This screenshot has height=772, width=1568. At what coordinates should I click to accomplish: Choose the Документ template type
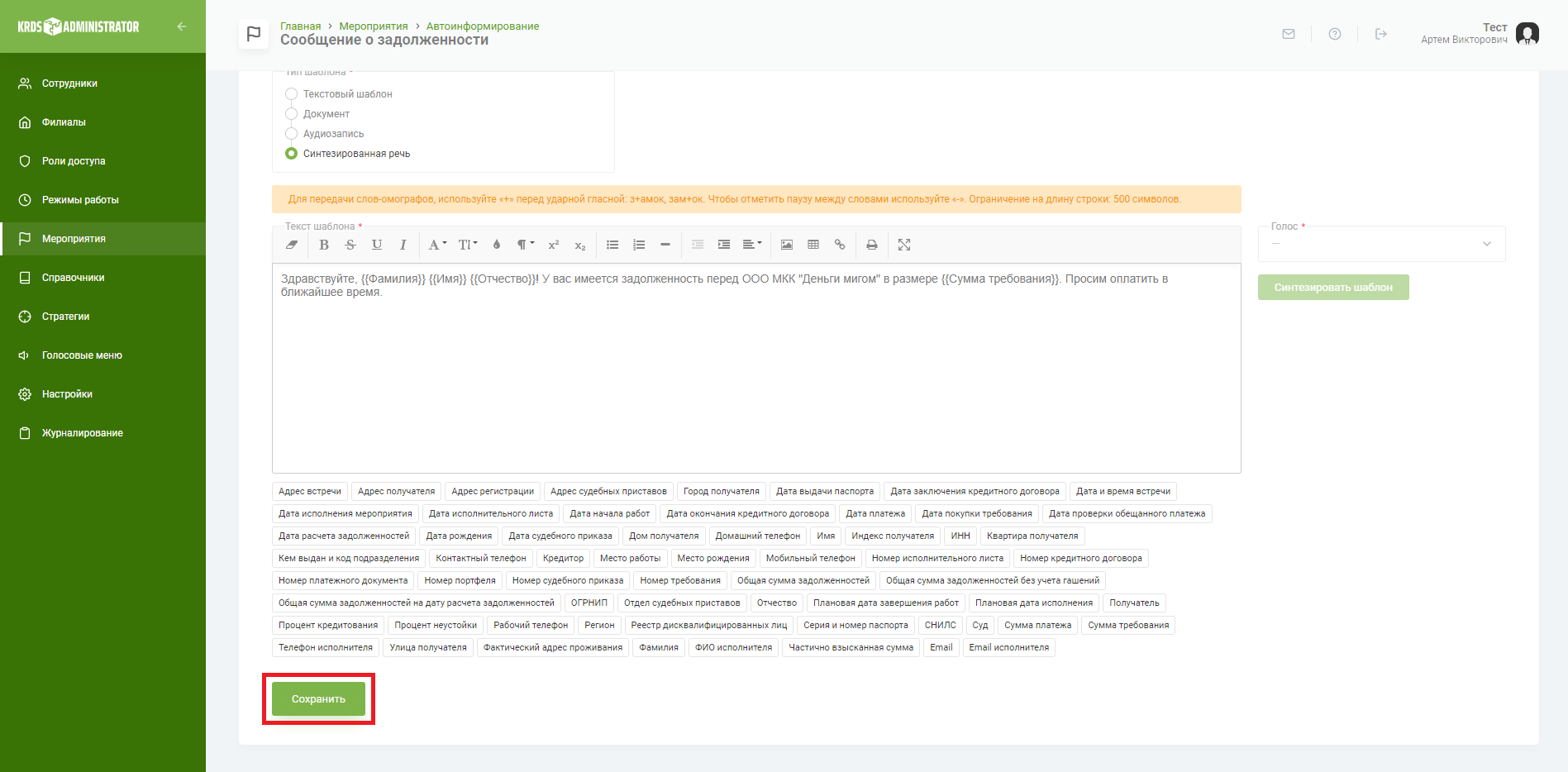[x=292, y=114]
